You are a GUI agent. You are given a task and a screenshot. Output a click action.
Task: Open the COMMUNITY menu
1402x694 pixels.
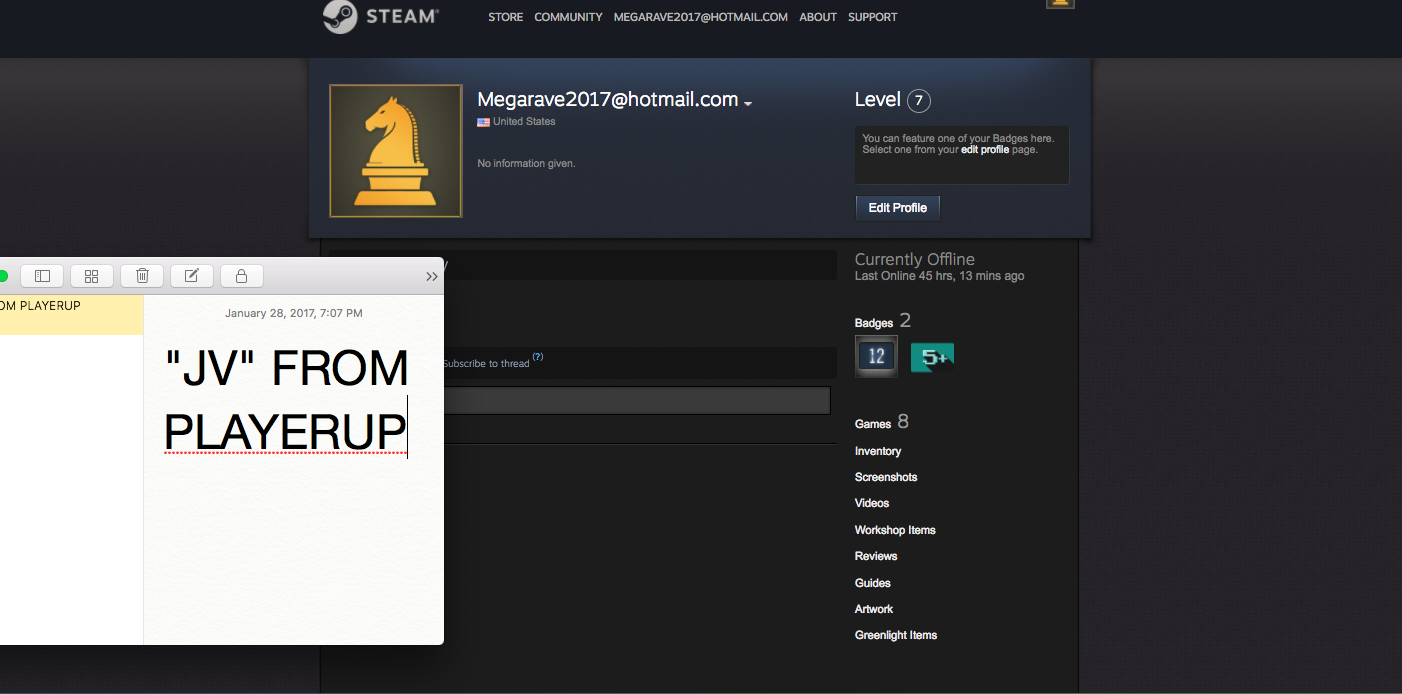pyautogui.click(x=568, y=17)
